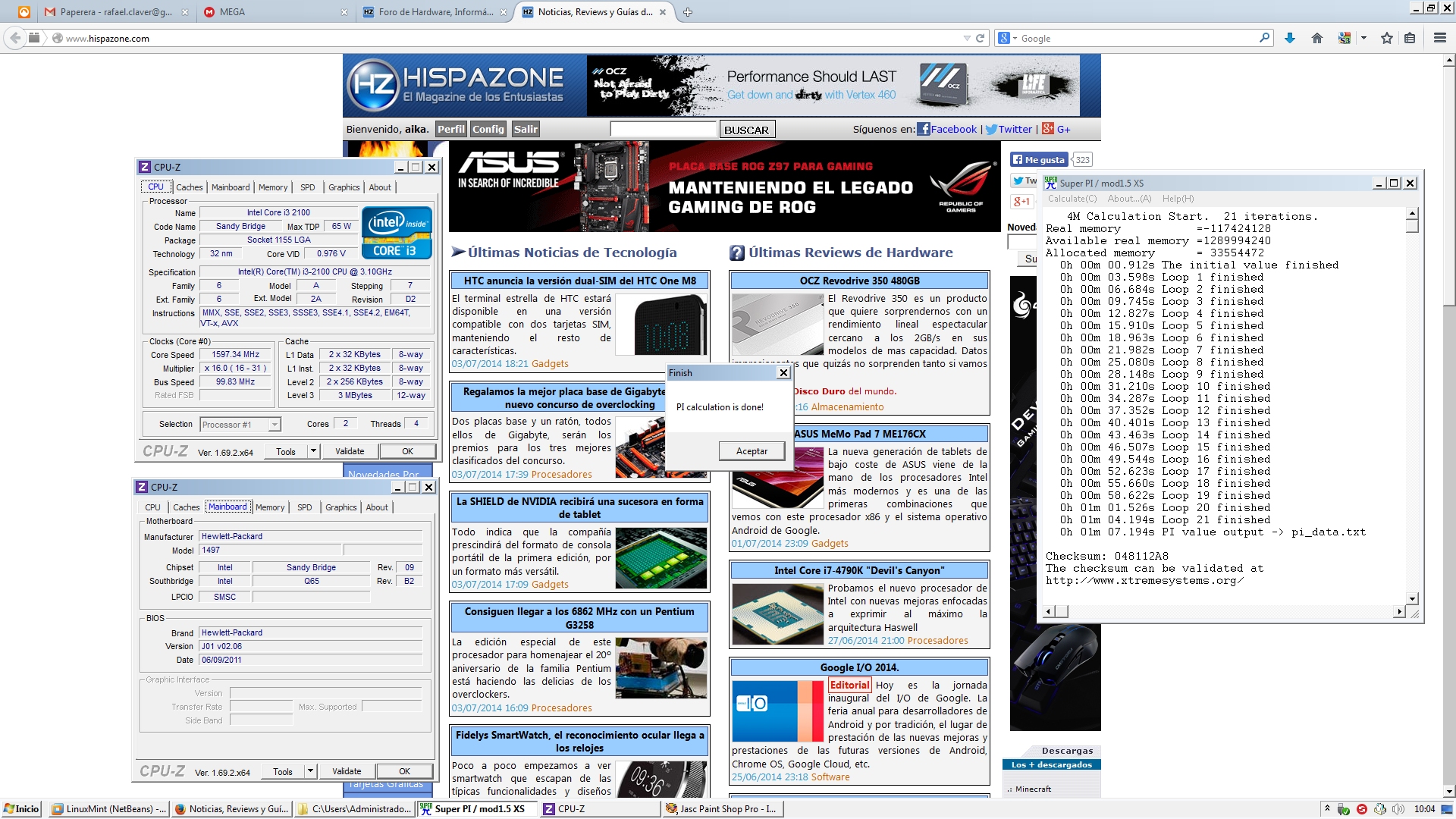Image resolution: width=1456 pixels, height=819 pixels.
Task: Reload the page with the refresh icon
Action: 980,38
